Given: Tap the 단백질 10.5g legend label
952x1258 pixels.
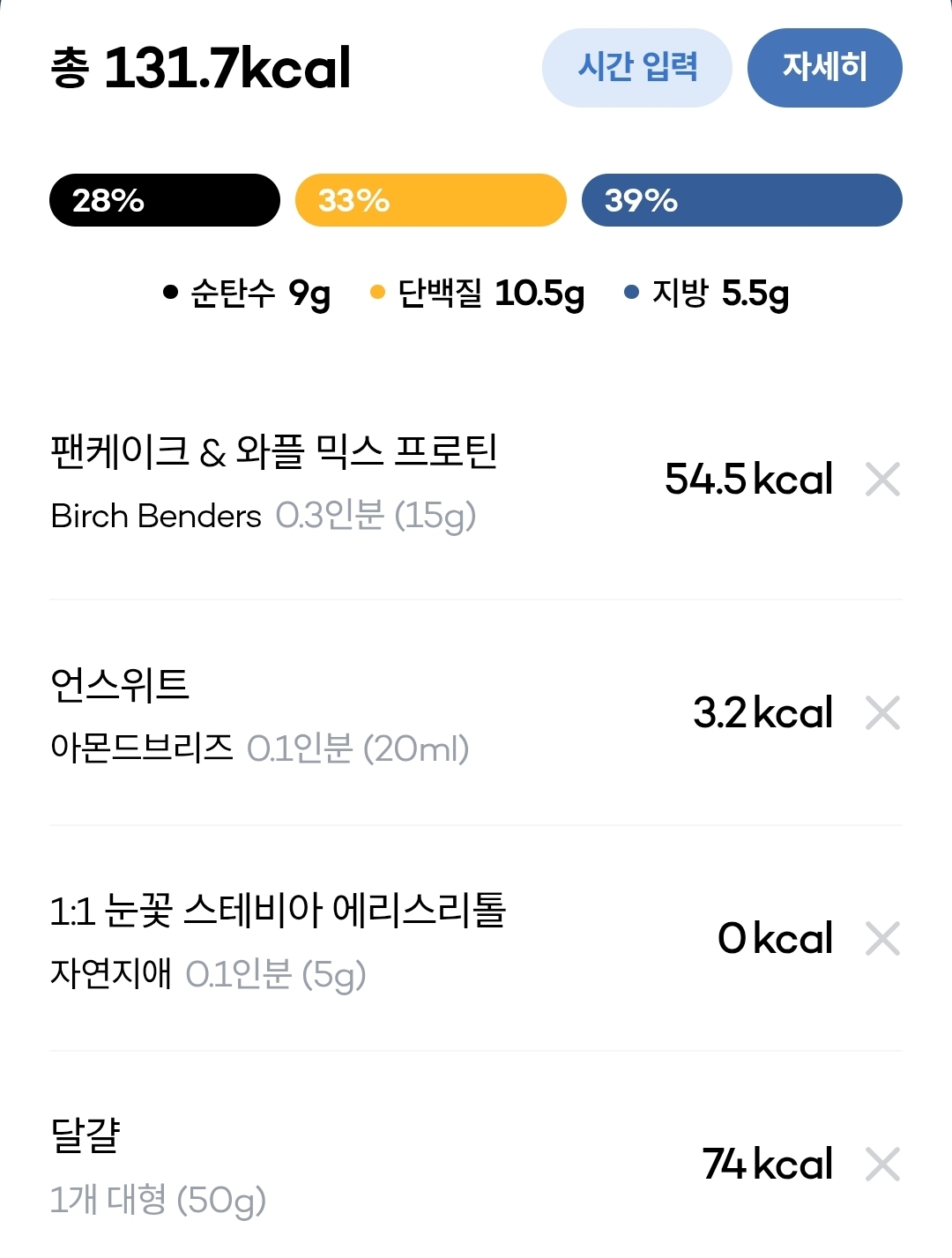Looking at the screenshot, I should (478, 294).
